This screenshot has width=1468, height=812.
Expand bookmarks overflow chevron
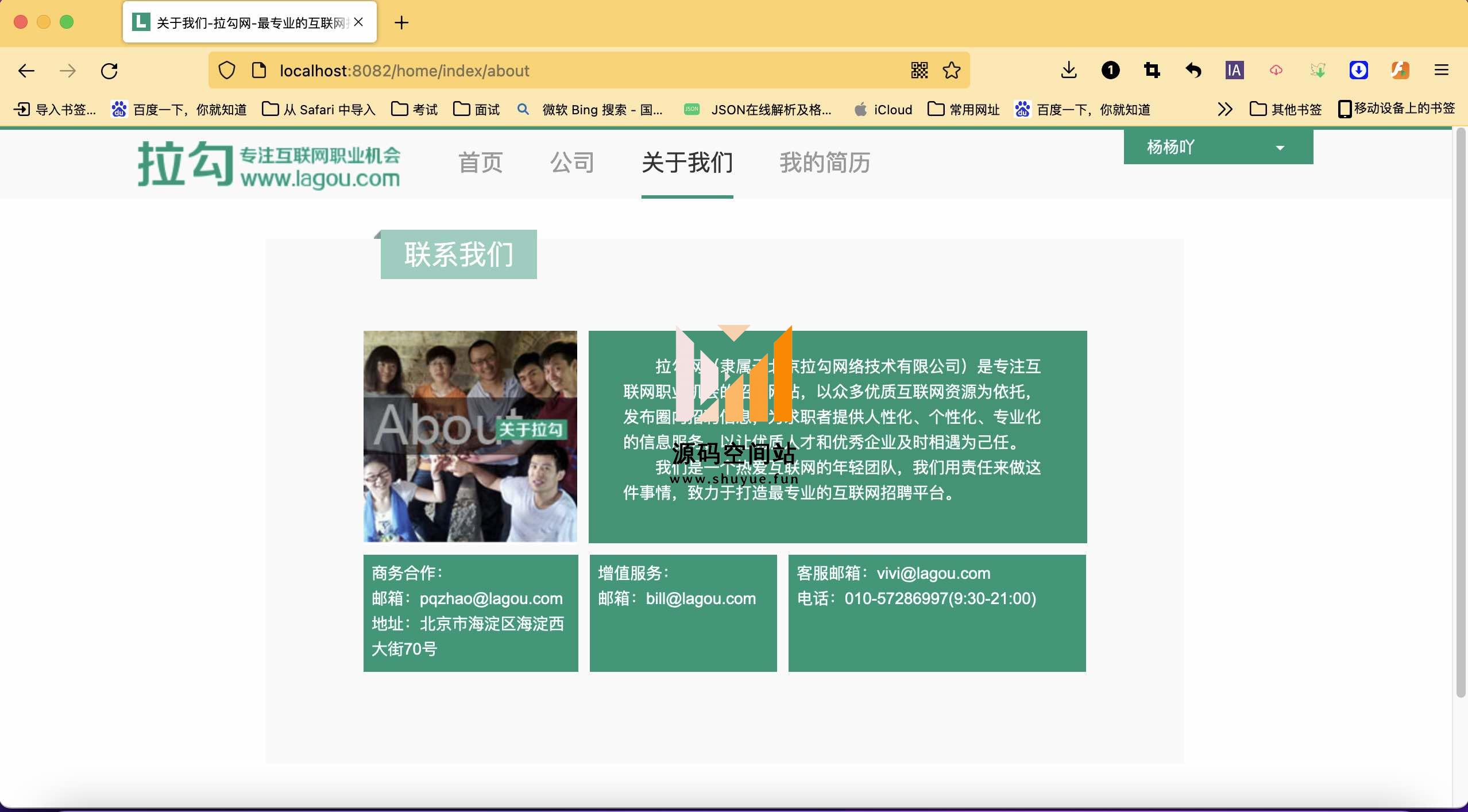(x=1224, y=109)
